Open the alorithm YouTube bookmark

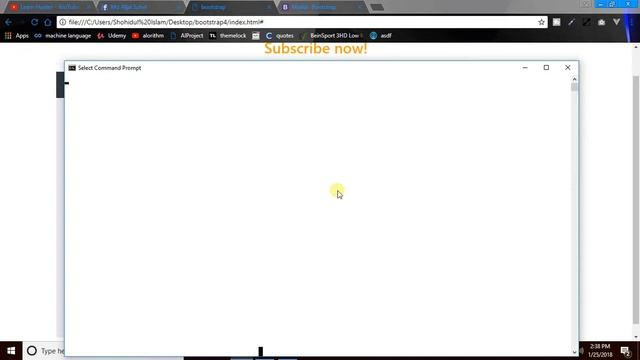(x=148, y=36)
